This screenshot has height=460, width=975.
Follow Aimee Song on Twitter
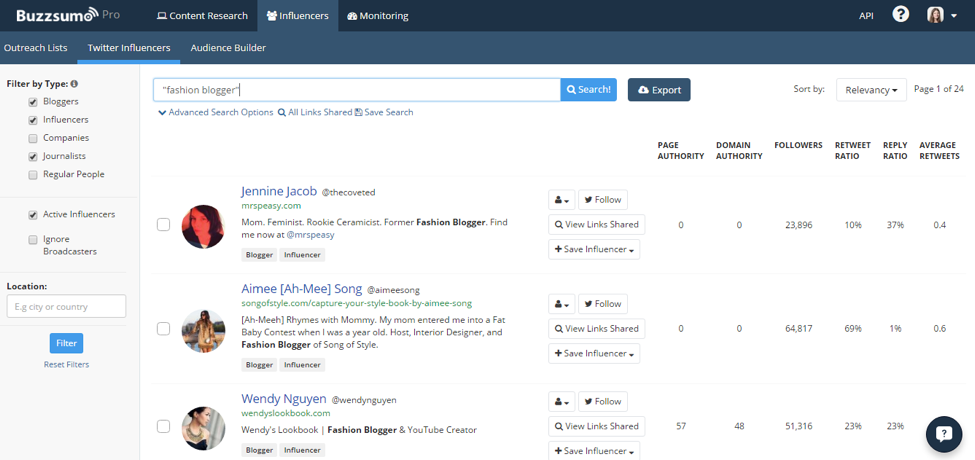pyautogui.click(x=603, y=304)
